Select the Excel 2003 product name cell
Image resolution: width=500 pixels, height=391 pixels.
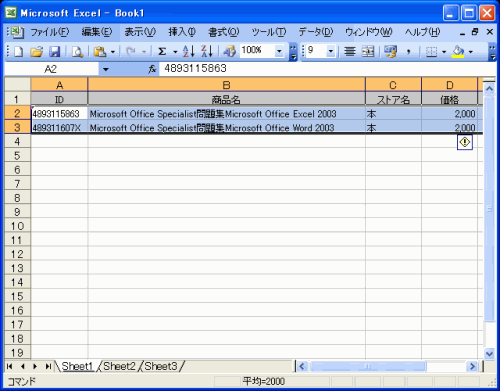pyautogui.click(x=226, y=113)
